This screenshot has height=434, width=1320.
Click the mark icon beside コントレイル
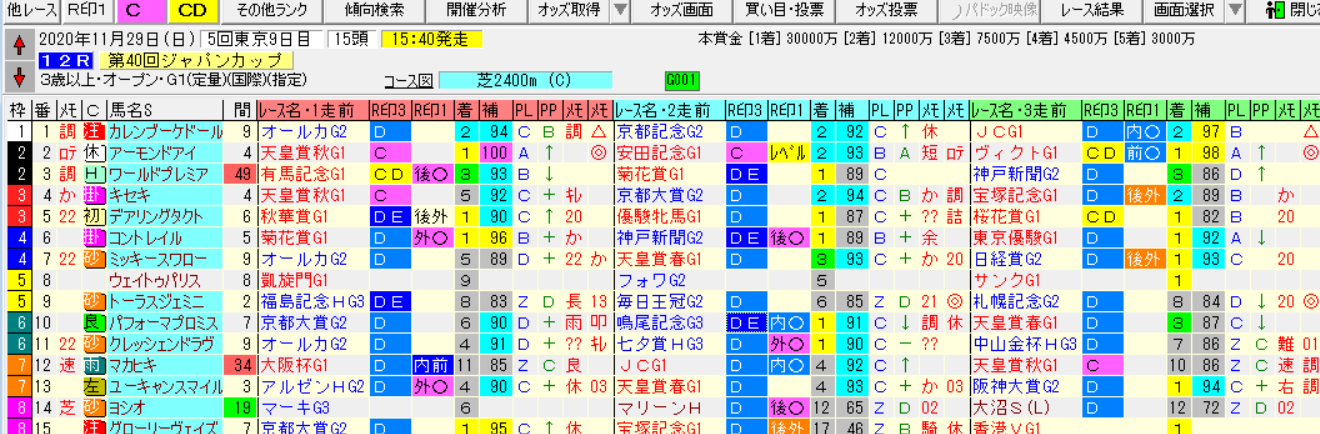pyautogui.click(x=93, y=238)
